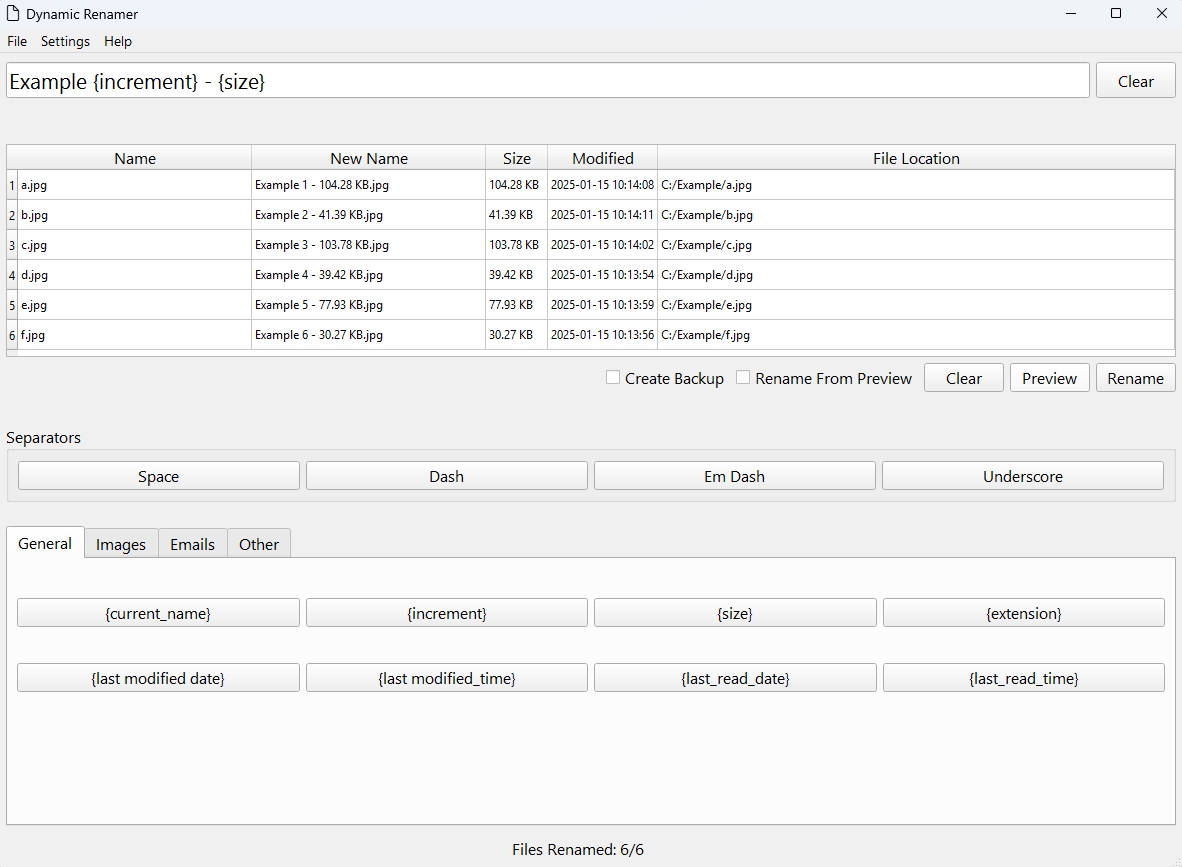
Task: Enable the Create Backup checkbox
Action: (x=613, y=378)
